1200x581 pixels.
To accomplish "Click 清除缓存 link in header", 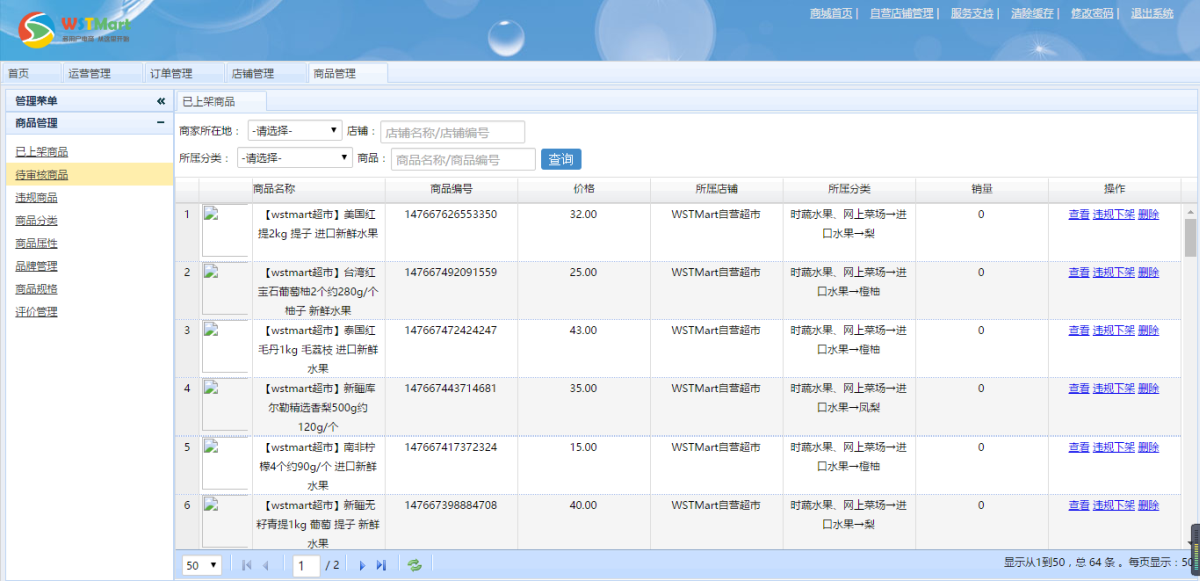I will click(x=1032, y=13).
